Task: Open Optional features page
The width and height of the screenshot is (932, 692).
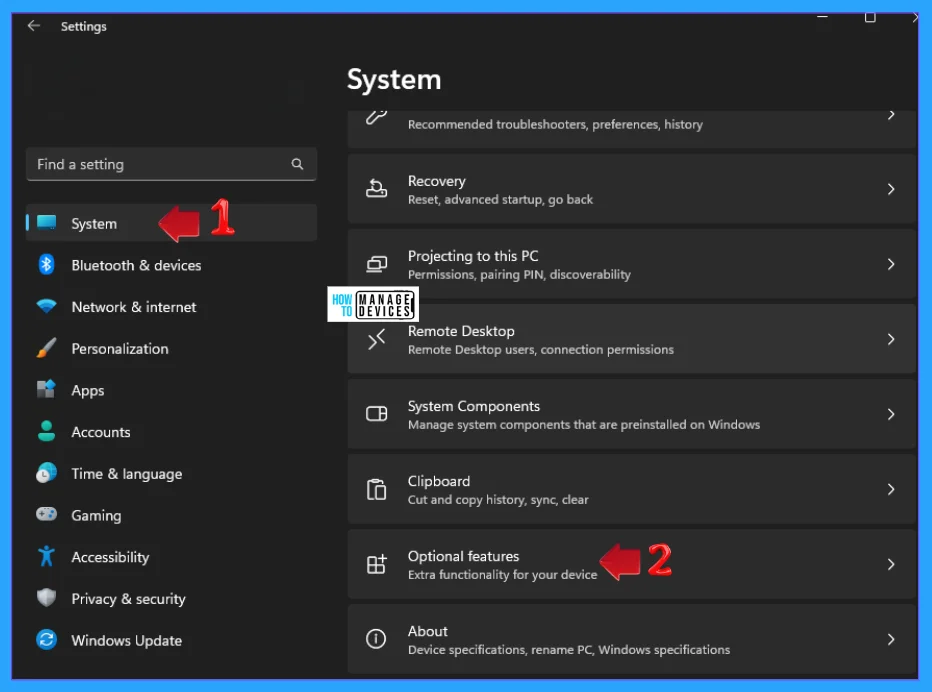Action: pos(632,564)
